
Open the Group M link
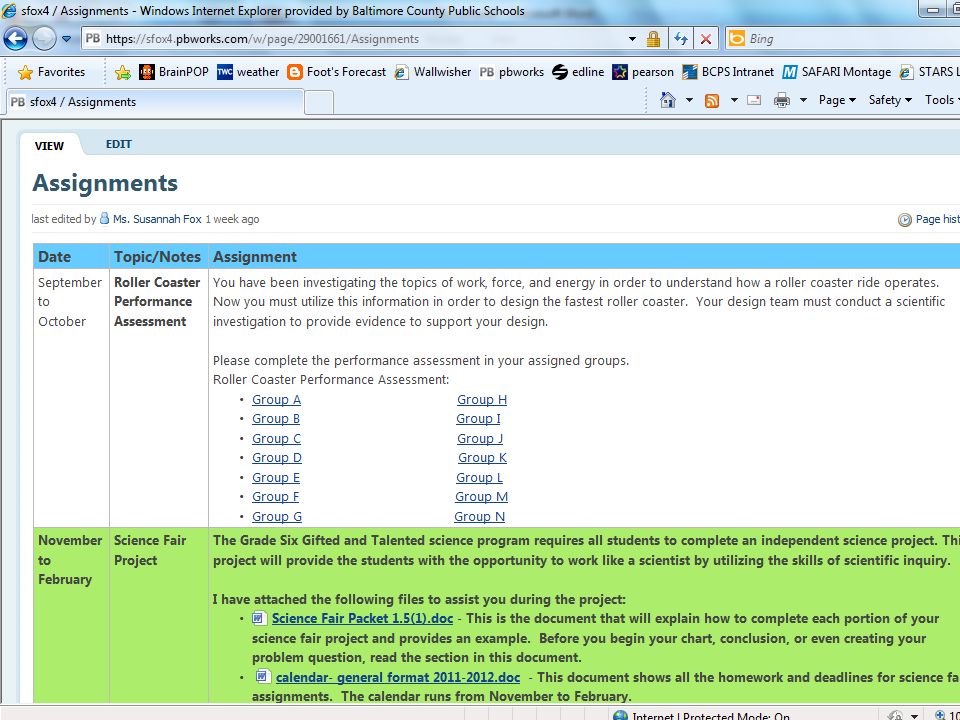(x=481, y=497)
